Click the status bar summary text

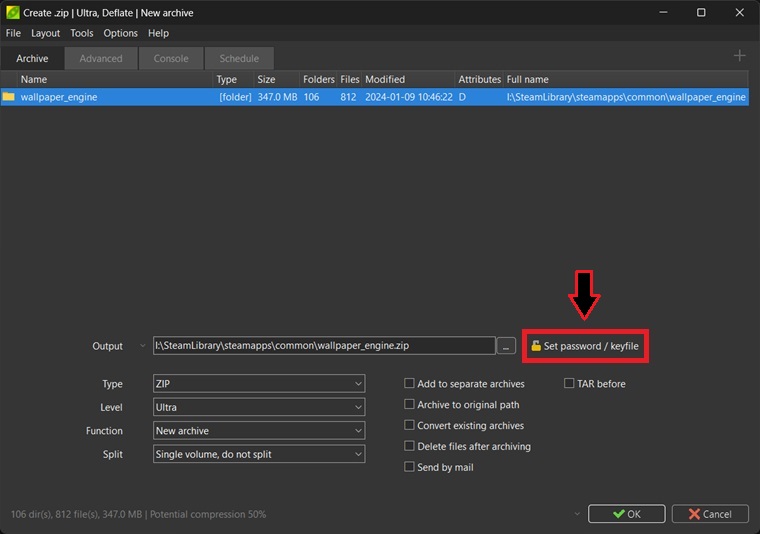click(138, 514)
